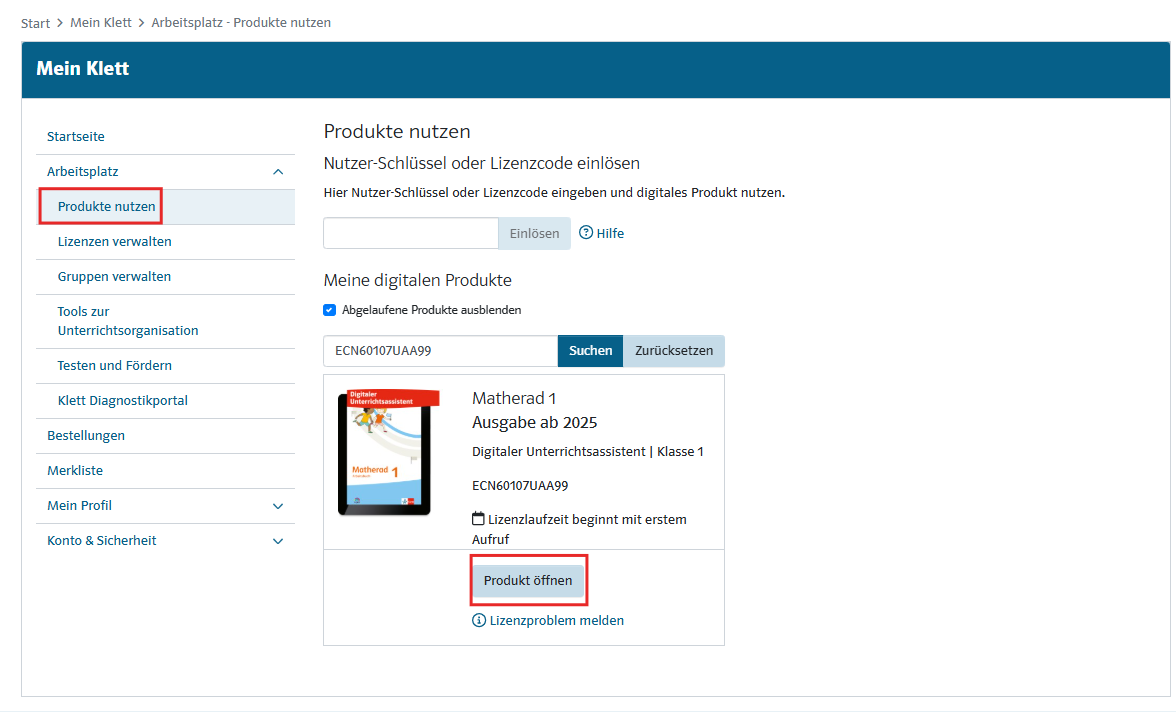Screen dimensions: 1176x712
Task: Open Startseite in the sidebar
Action: coord(76,137)
